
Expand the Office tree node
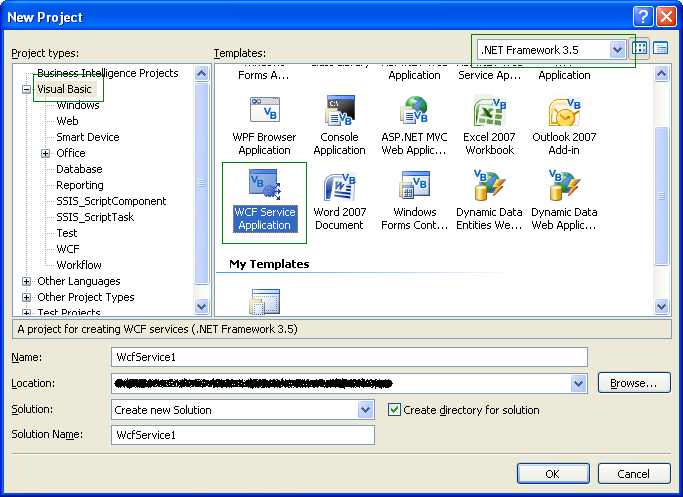(x=45, y=153)
